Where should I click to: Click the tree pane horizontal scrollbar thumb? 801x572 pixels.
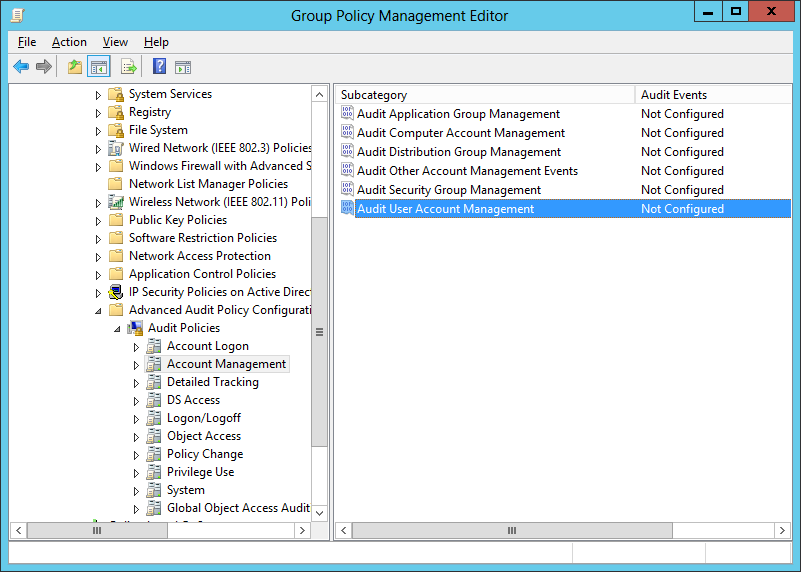(x=97, y=530)
